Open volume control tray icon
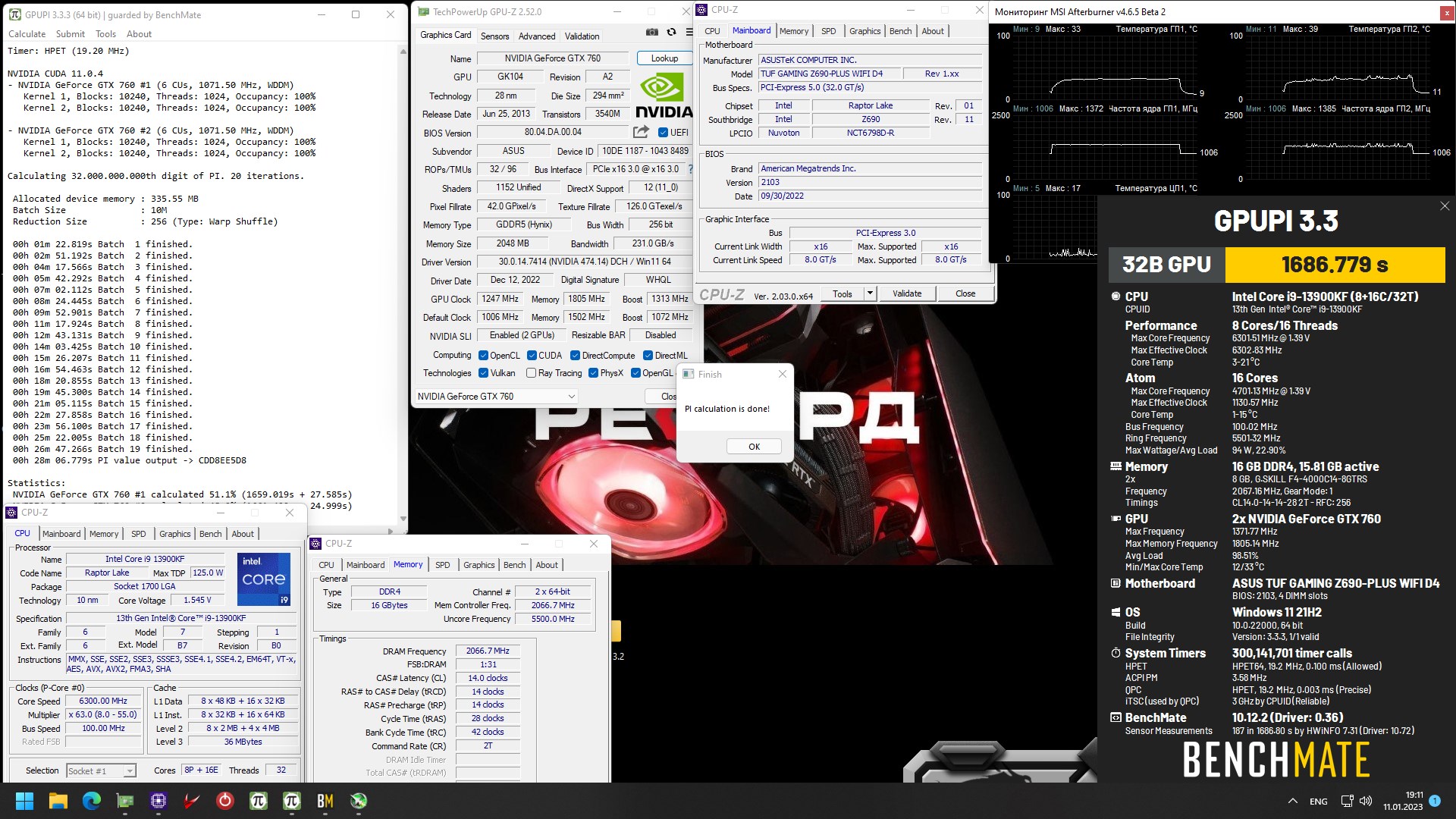Screen dimensions: 1456x819 point(1366,801)
